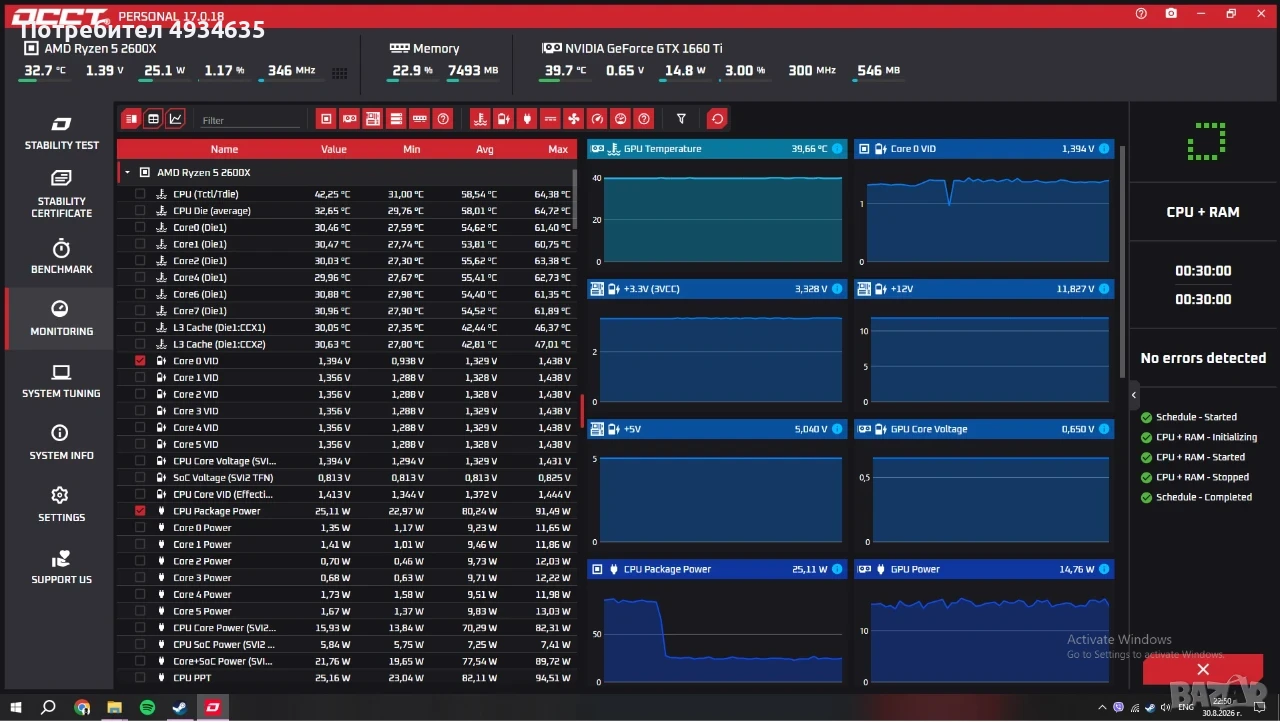Click the red X button under the schedule log
Viewport: 1280px width, 722px height.
point(1203,670)
